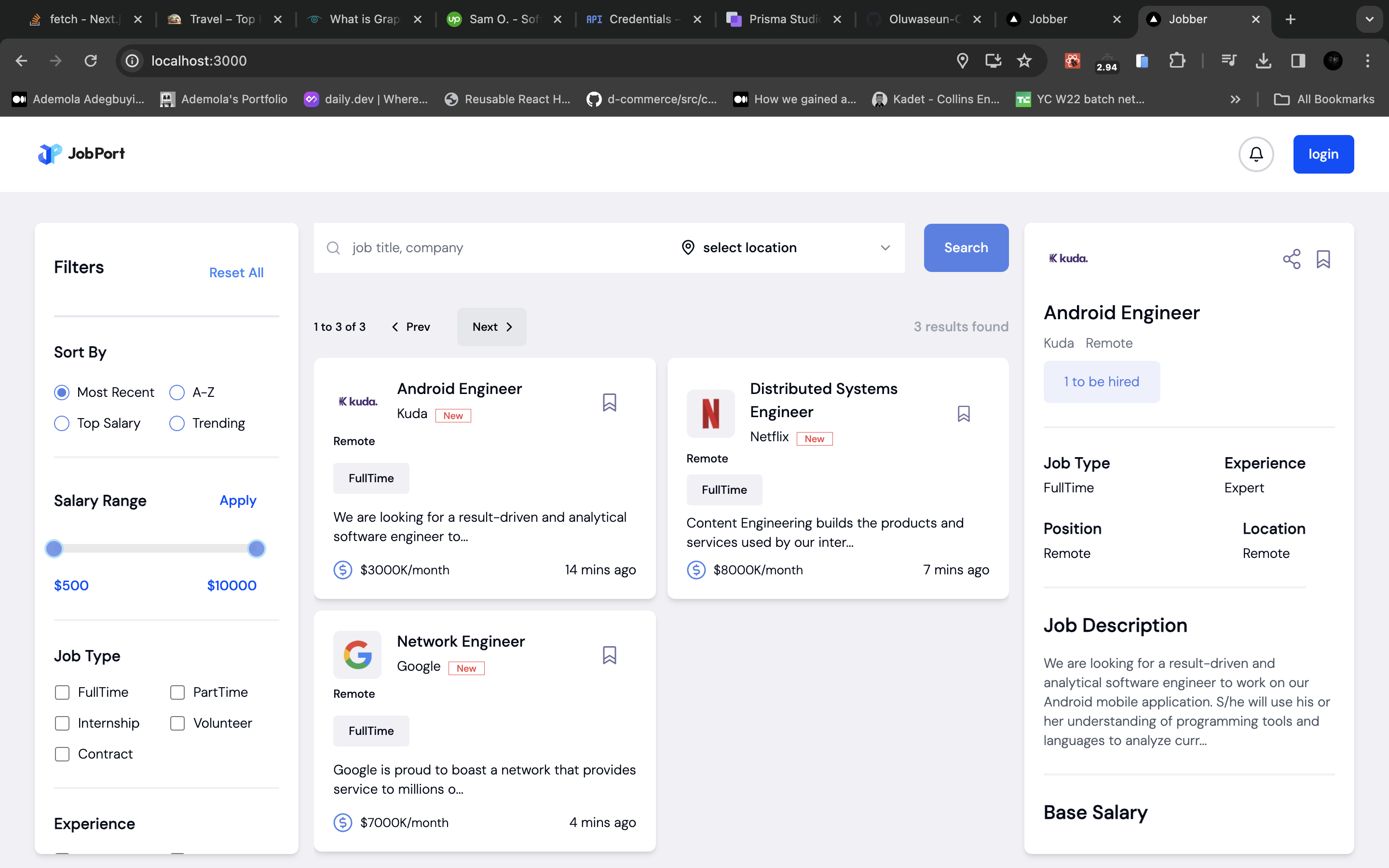
Task: Open the notifications bell icon
Action: coord(1256,154)
